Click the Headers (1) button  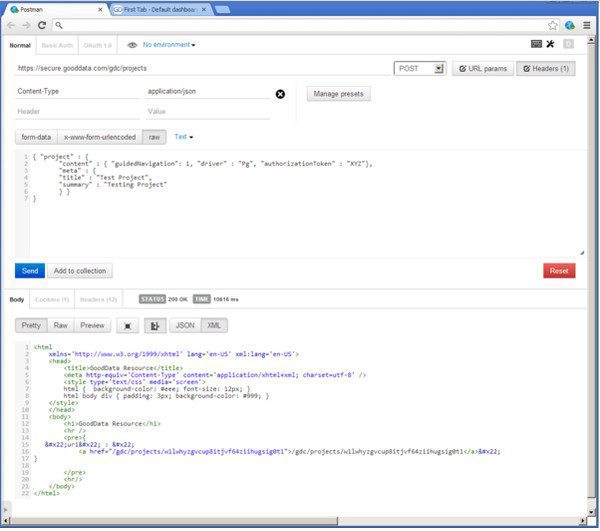tap(546, 68)
